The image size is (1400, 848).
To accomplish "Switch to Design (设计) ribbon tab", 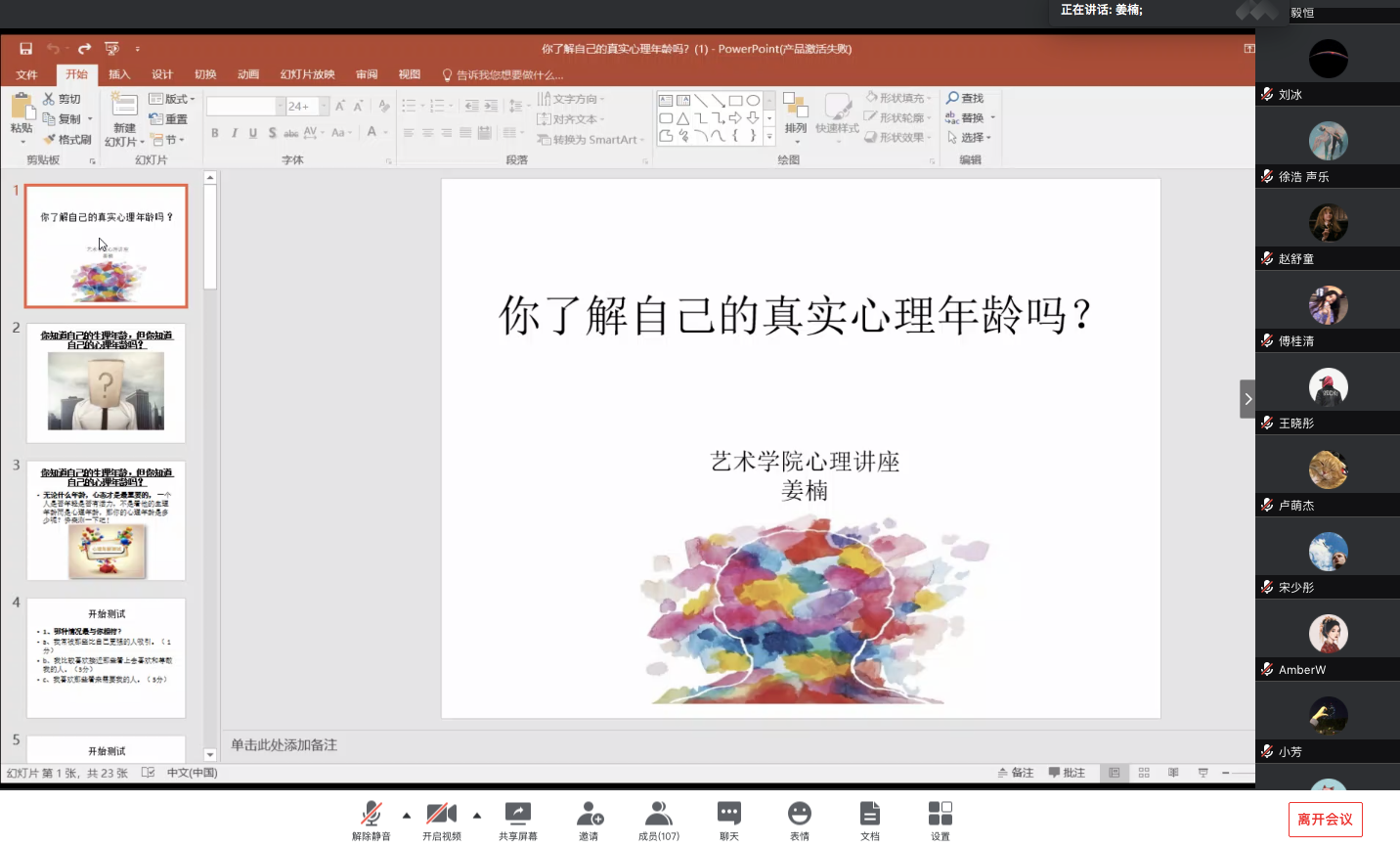I will 162,74.
